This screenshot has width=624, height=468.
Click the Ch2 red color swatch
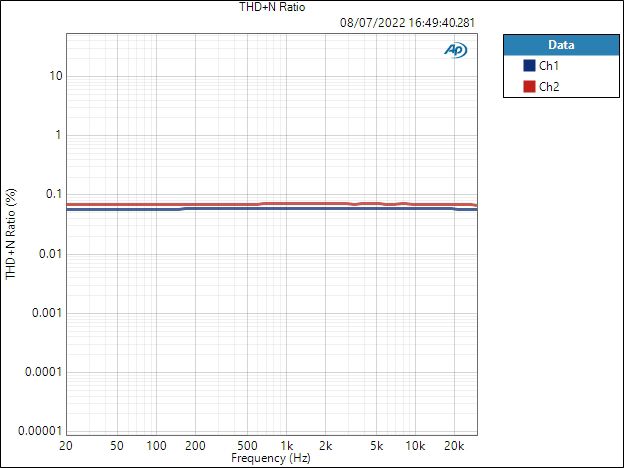529,86
